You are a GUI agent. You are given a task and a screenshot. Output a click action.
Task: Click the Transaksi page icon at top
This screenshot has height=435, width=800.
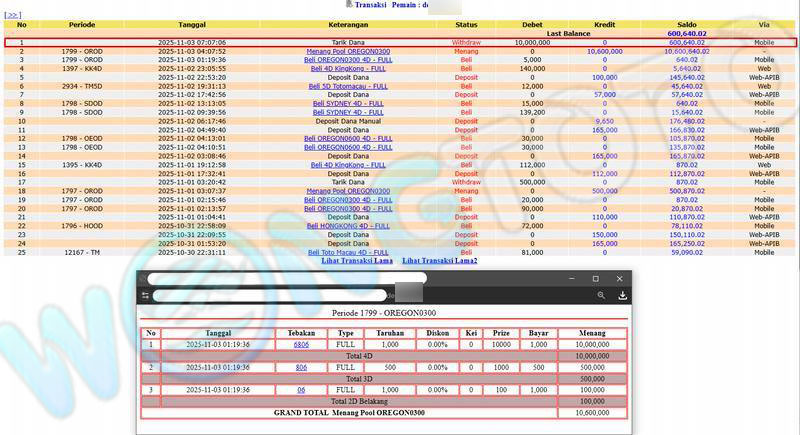click(x=348, y=5)
